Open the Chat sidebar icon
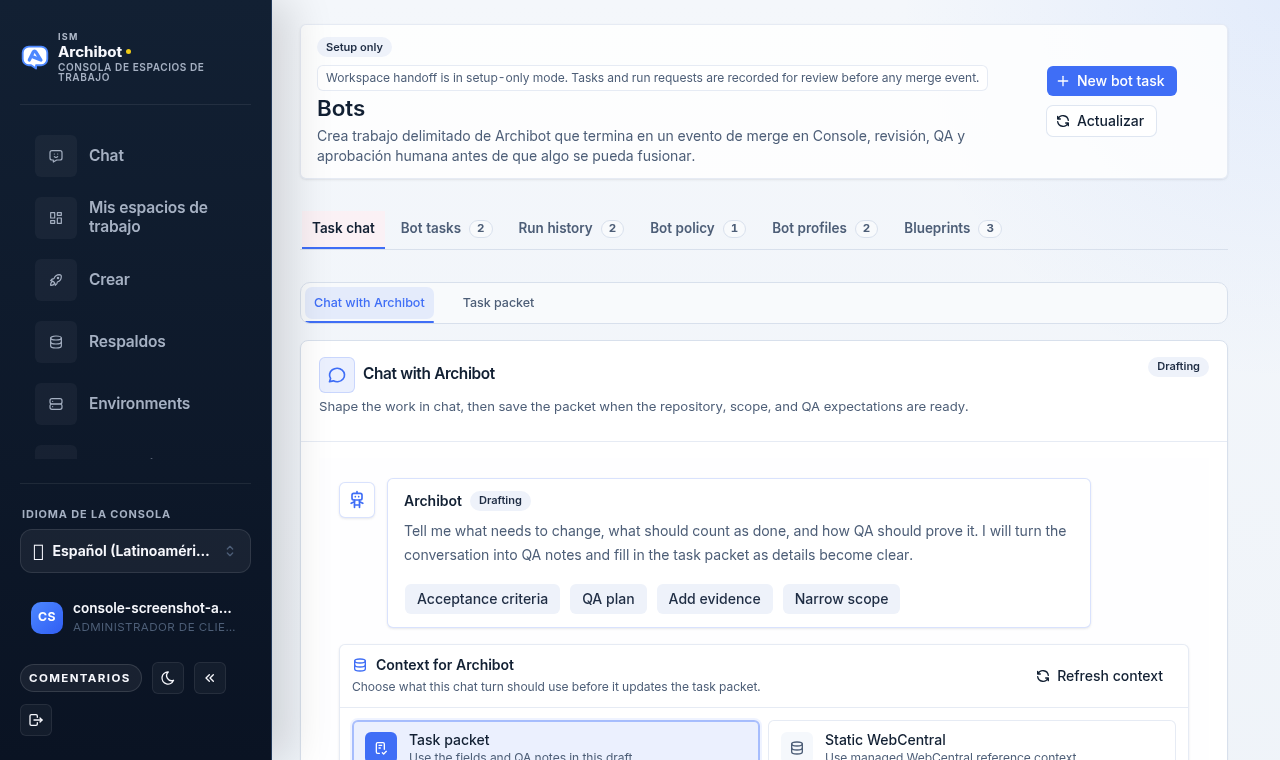 pos(56,156)
